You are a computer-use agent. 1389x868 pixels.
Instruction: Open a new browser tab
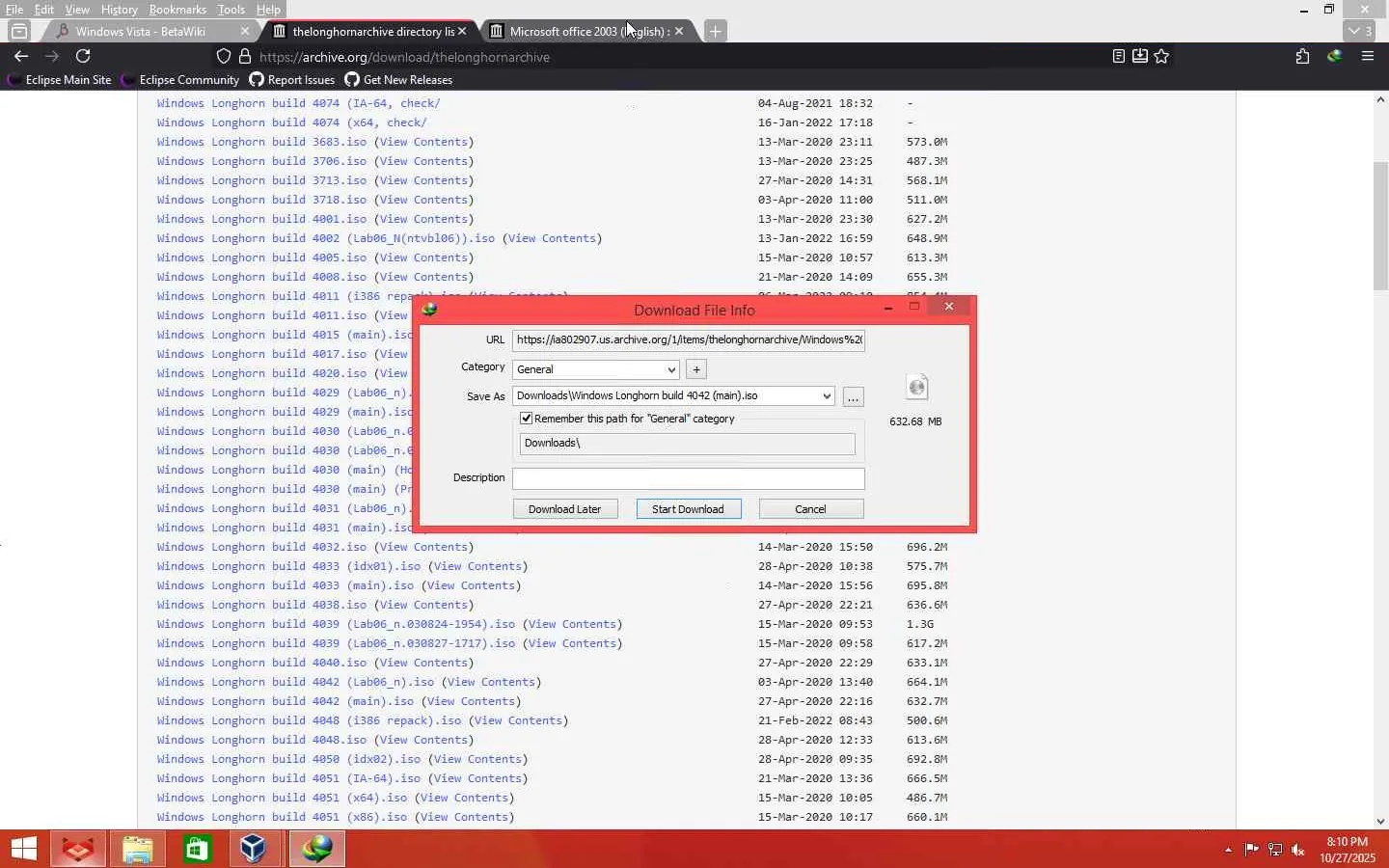[x=715, y=31]
